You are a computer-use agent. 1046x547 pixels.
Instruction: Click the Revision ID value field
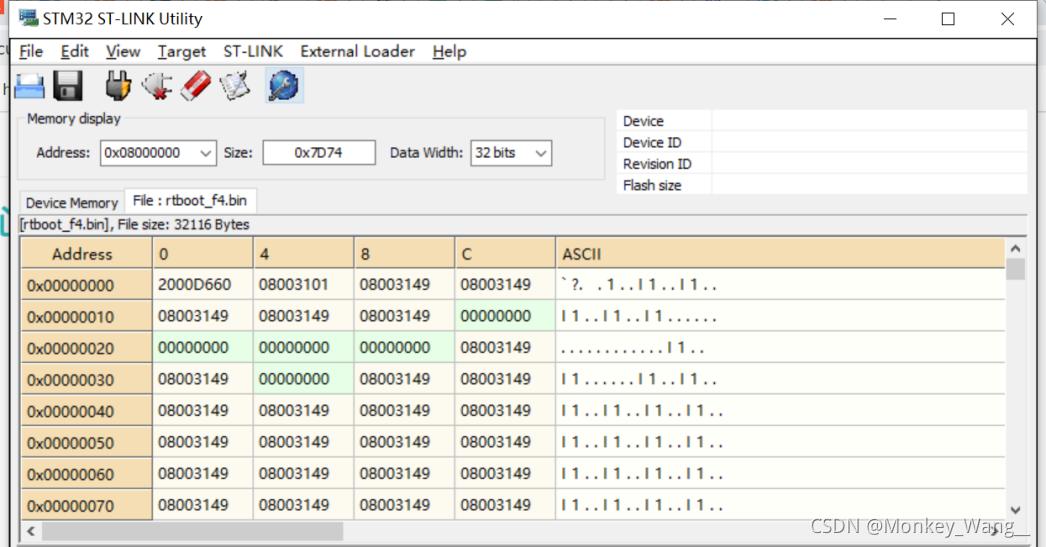pyautogui.click(x=869, y=163)
